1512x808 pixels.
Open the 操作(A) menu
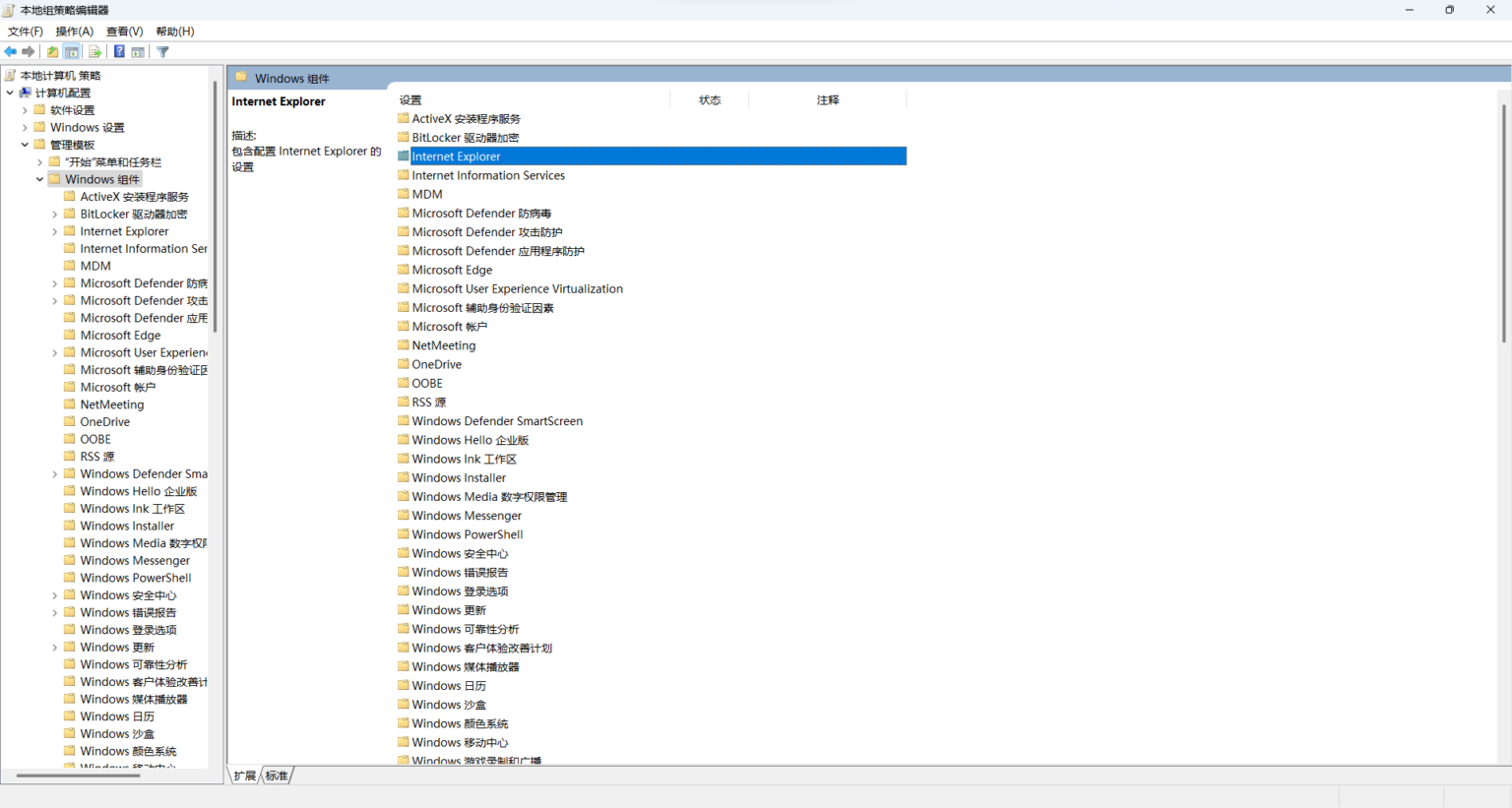(x=74, y=31)
